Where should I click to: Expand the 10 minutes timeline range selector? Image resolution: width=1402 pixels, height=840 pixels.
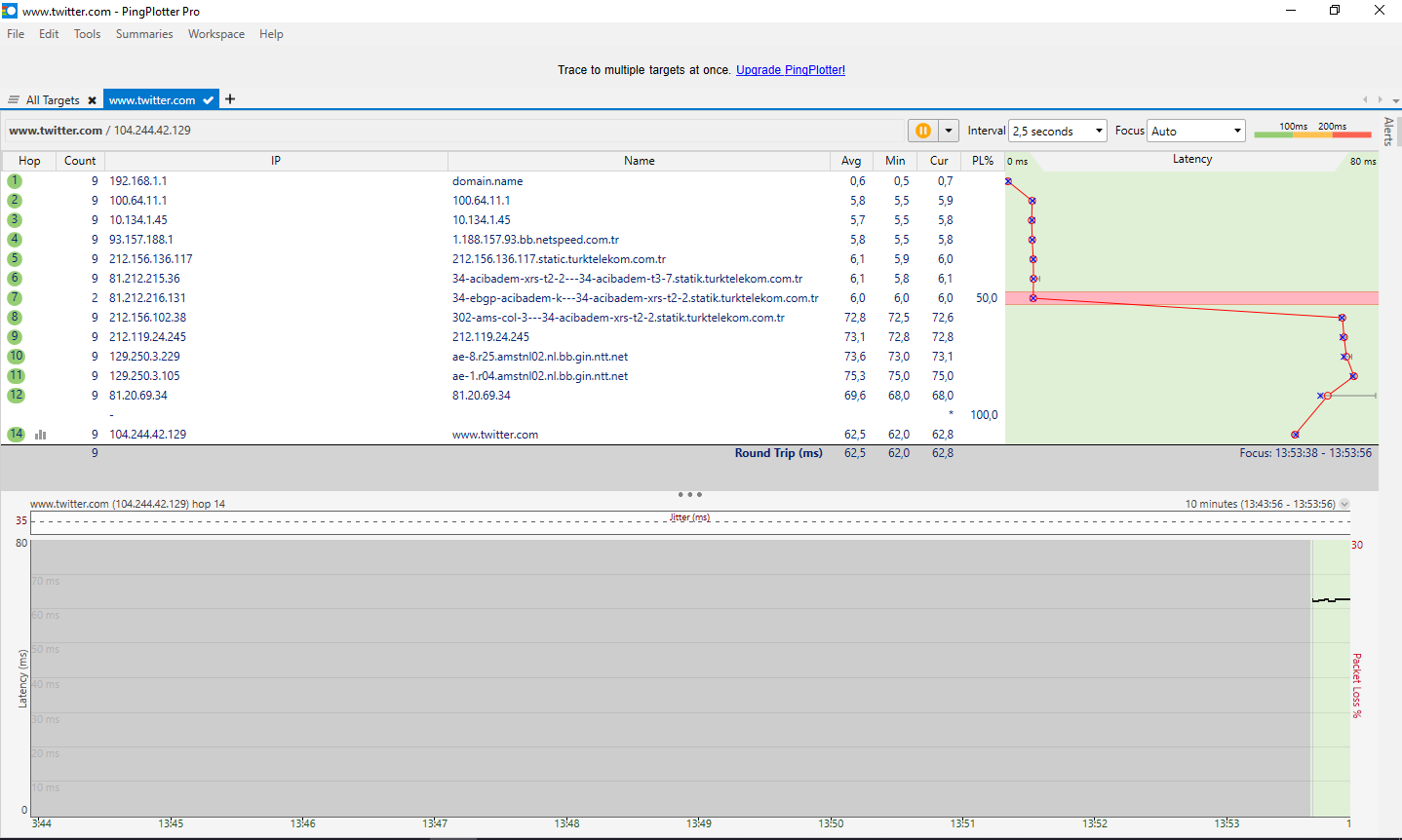(x=1344, y=504)
